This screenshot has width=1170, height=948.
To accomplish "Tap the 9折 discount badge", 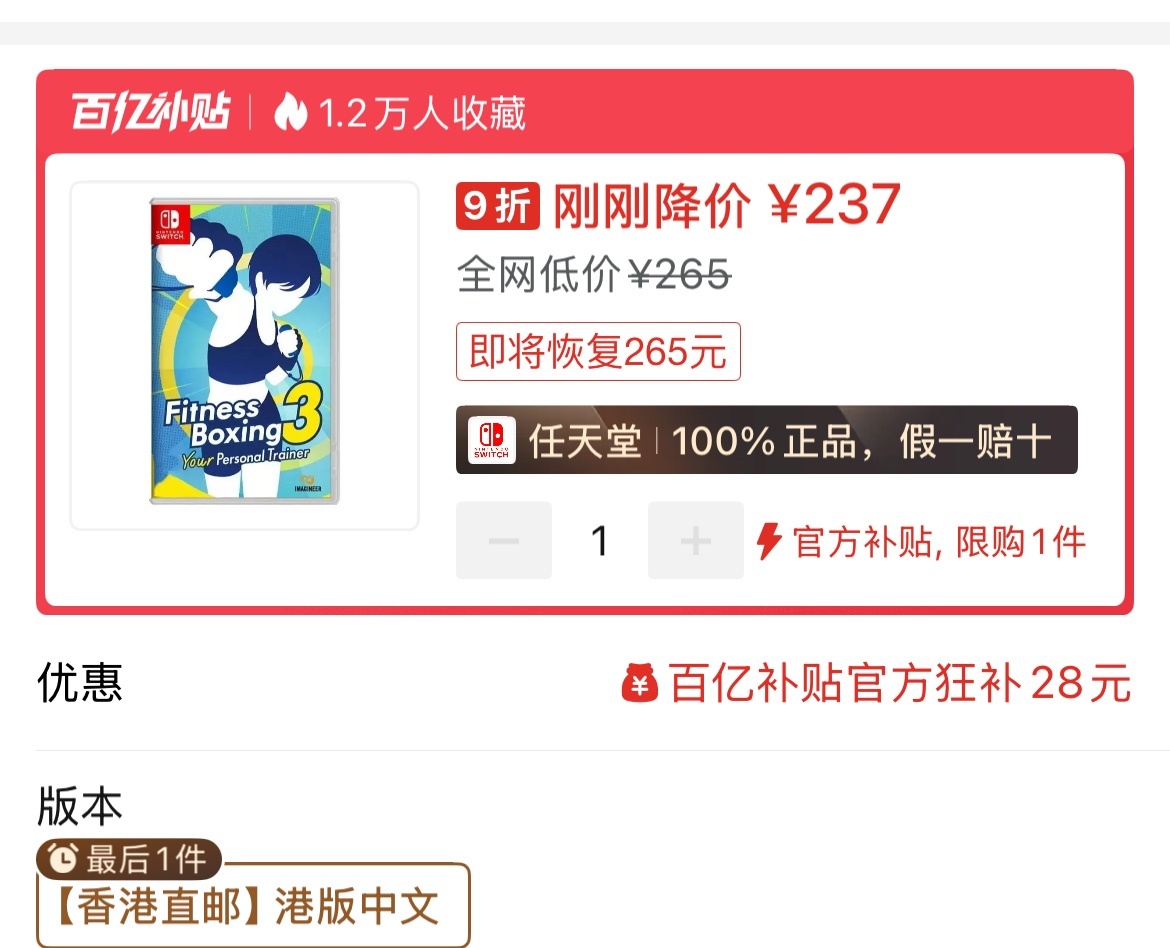I will click(498, 205).
